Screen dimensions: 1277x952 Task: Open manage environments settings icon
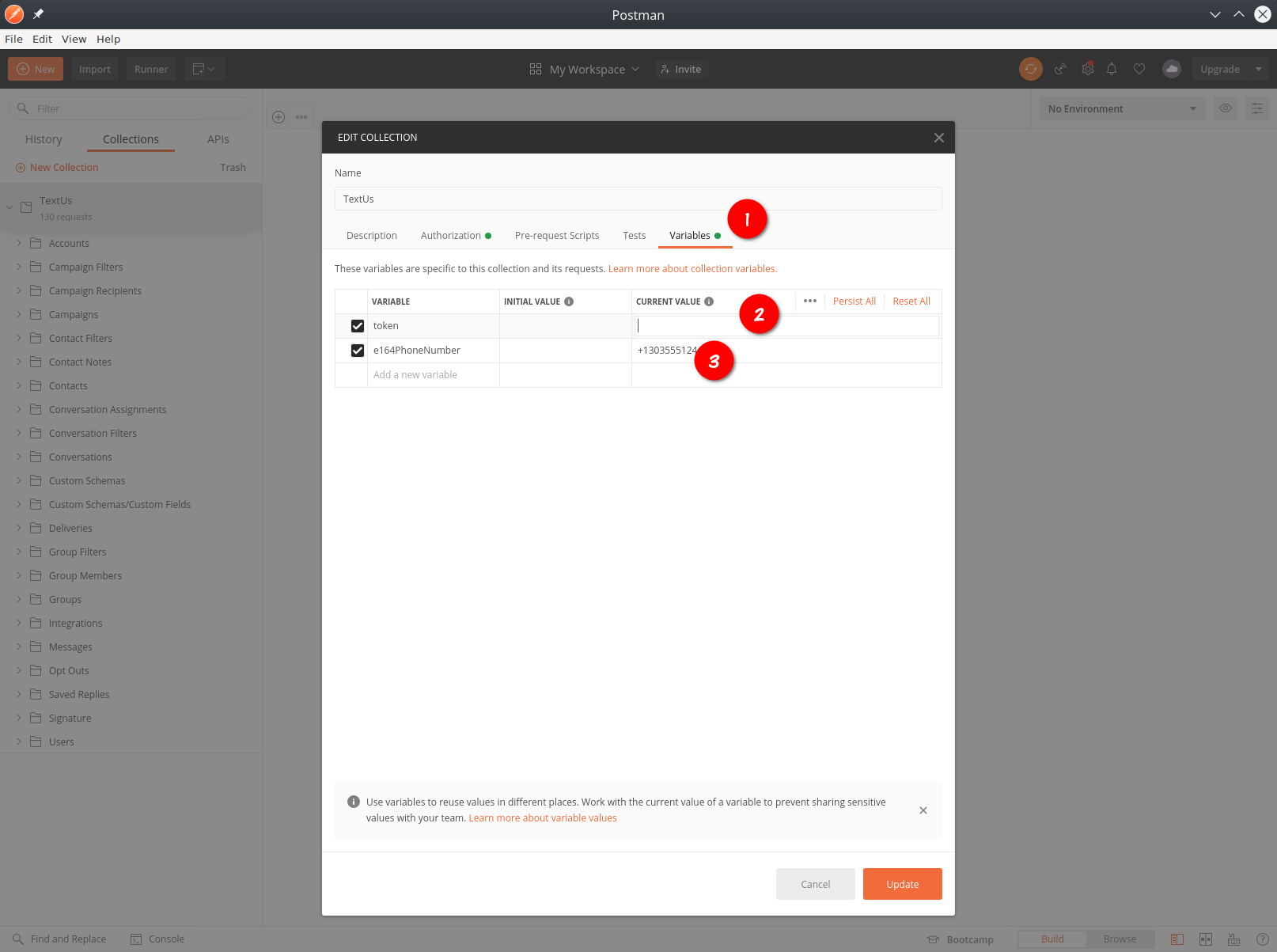tap(1257, 108)
